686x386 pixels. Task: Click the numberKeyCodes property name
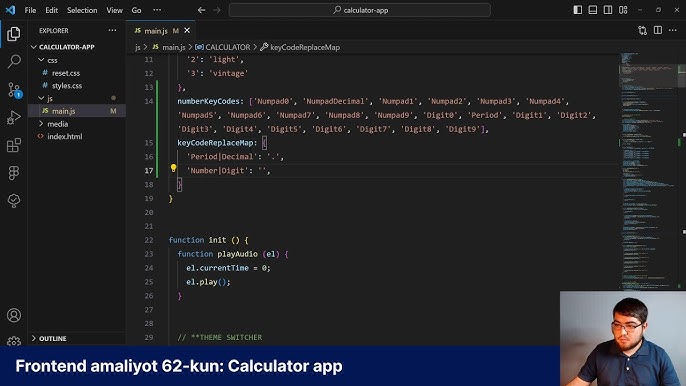click(x=208, y=101)
